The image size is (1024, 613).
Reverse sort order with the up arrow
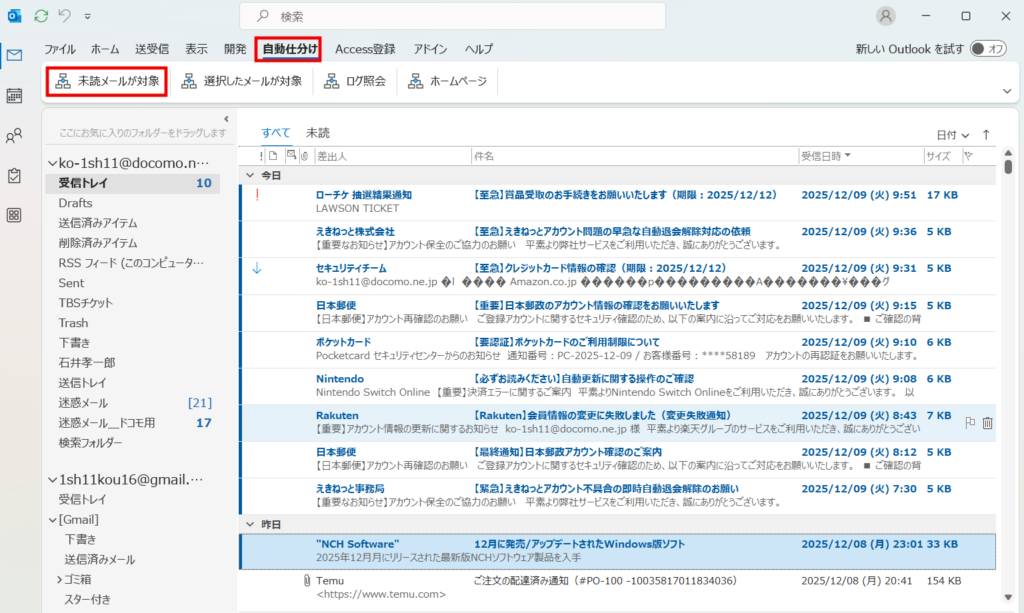tap(986, 134)
